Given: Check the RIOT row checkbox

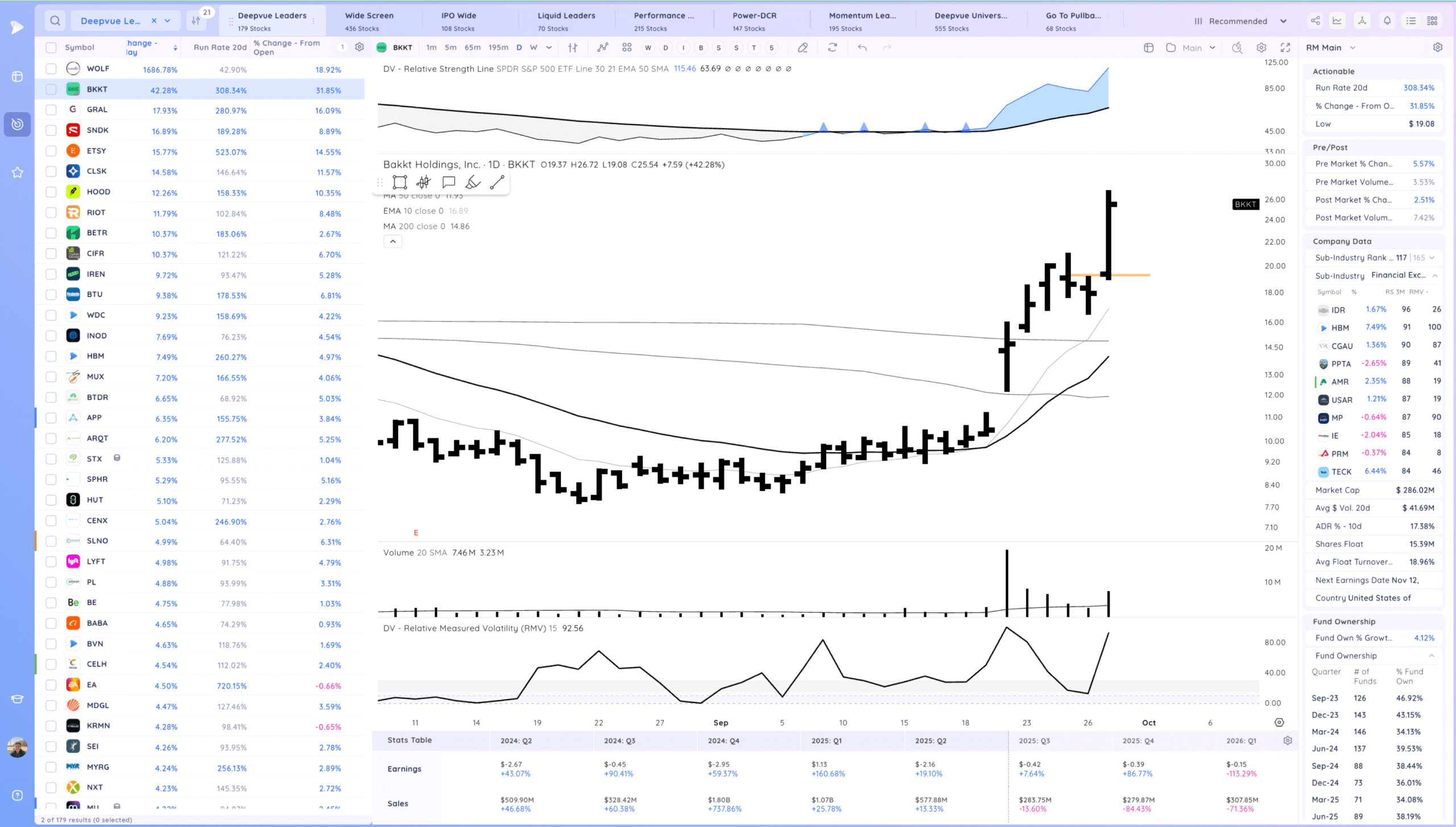Looking at the screenshot, I should point(51,213).
